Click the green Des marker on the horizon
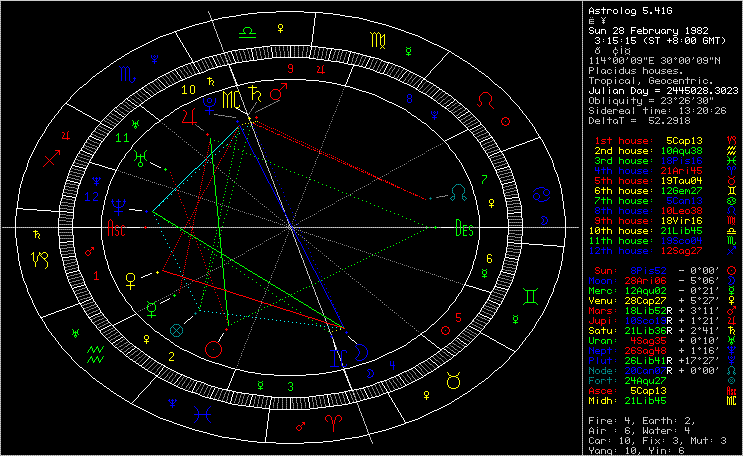Screen dimensions: 743x456 coord(464,228)
